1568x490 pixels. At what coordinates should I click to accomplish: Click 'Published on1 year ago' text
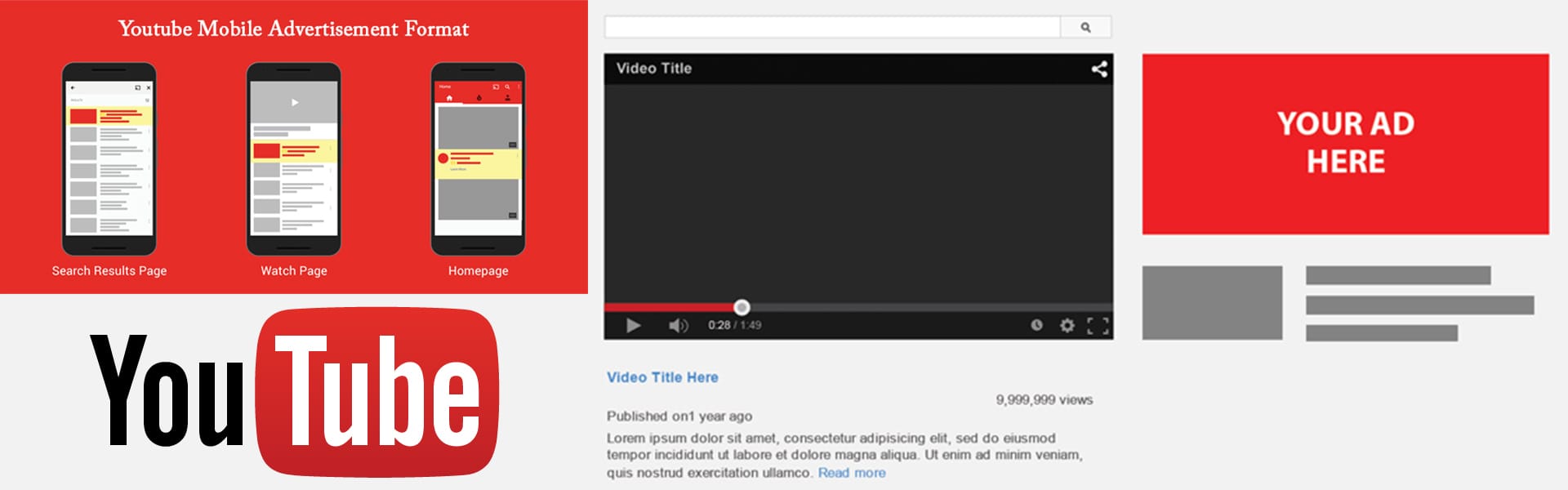(679, 416)
